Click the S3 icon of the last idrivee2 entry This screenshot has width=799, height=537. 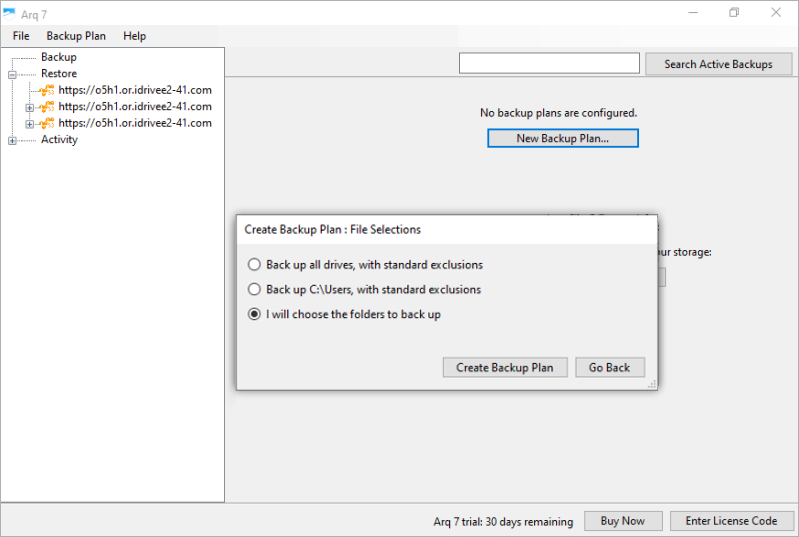47,123
